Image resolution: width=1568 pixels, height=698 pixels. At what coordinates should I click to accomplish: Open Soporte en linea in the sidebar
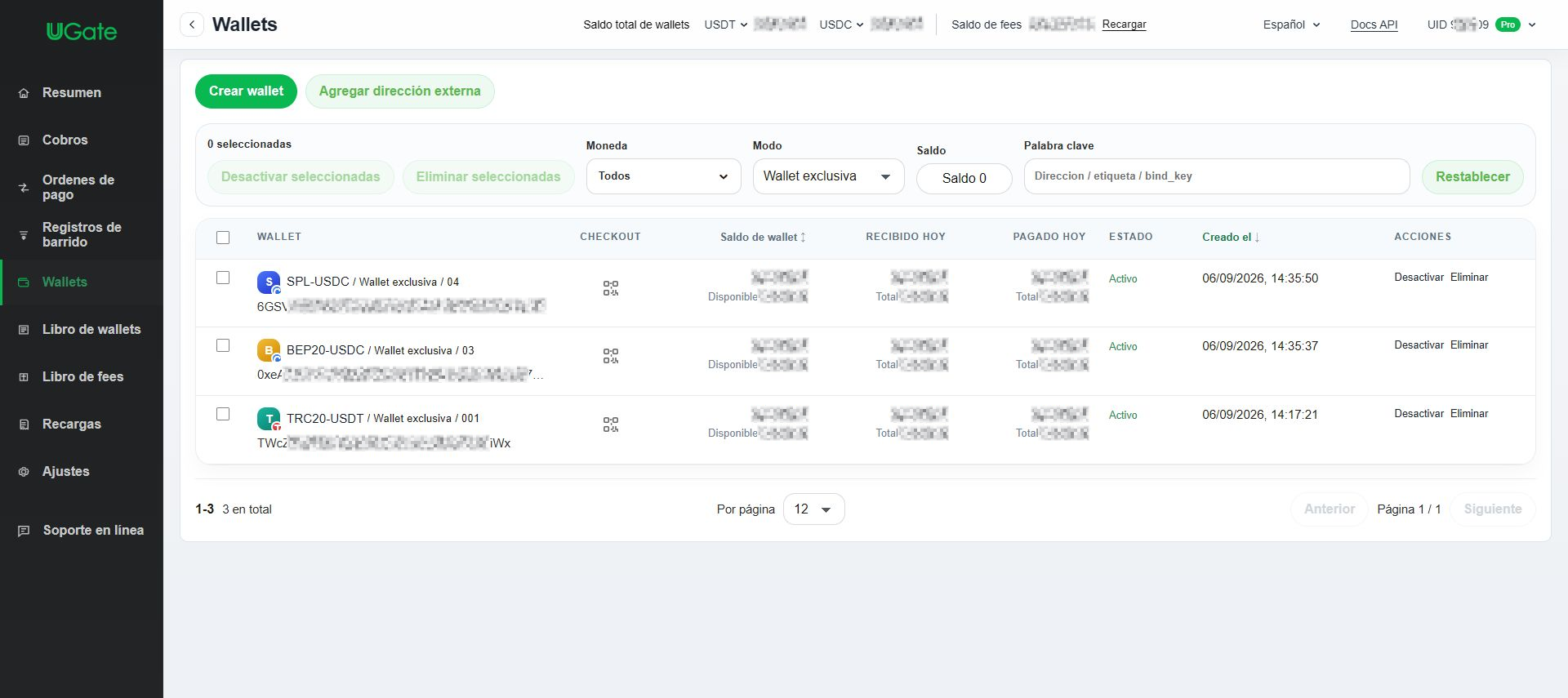pos(82,531)
